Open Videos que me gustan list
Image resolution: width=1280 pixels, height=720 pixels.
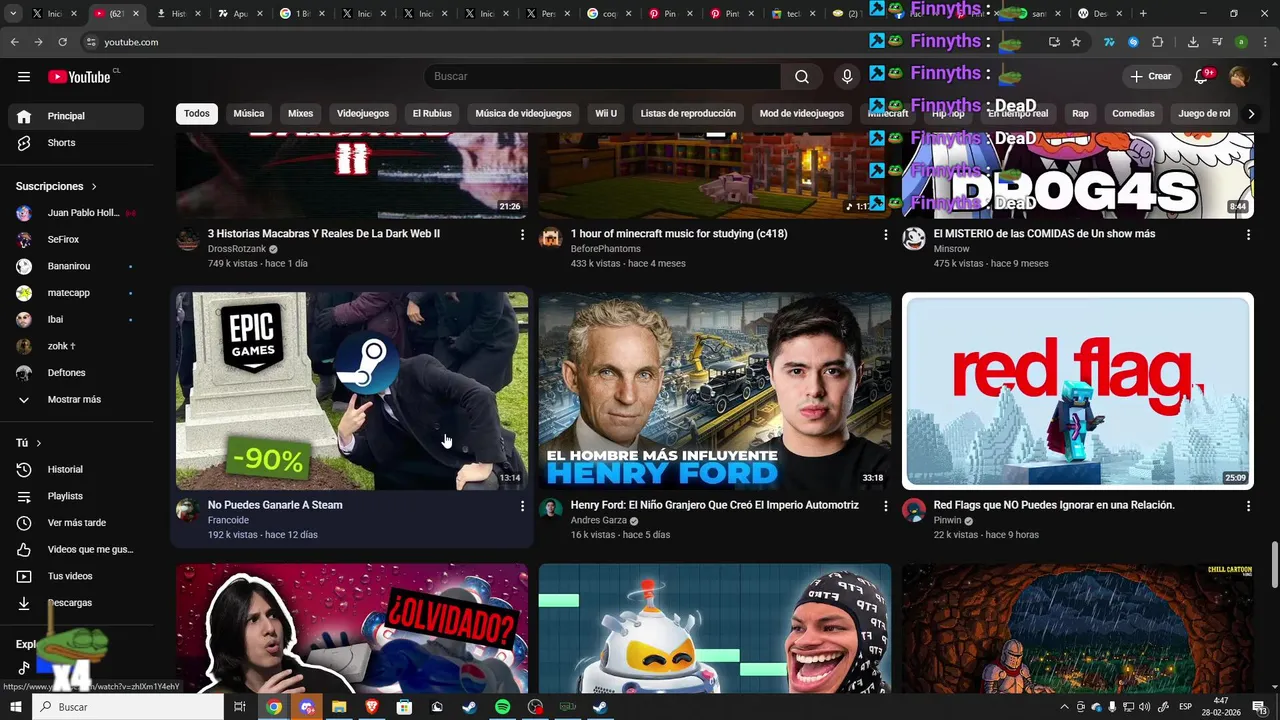click(76, 549)
